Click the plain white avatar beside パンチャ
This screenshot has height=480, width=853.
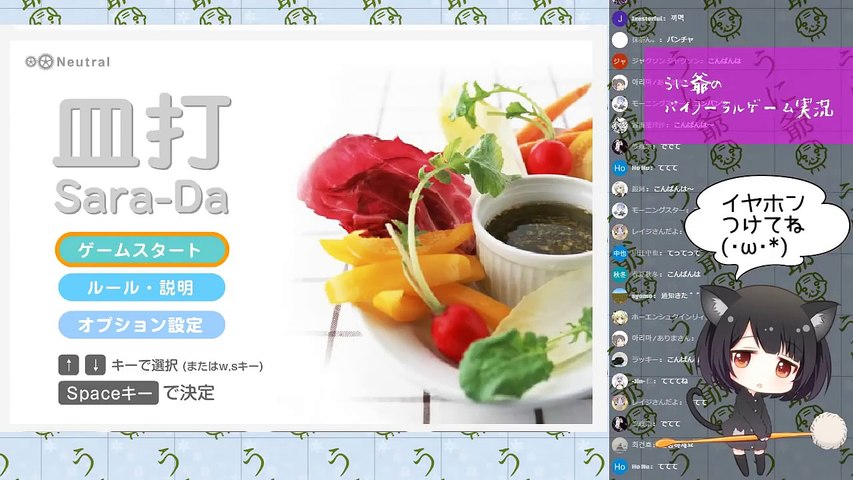pos(620,40)
